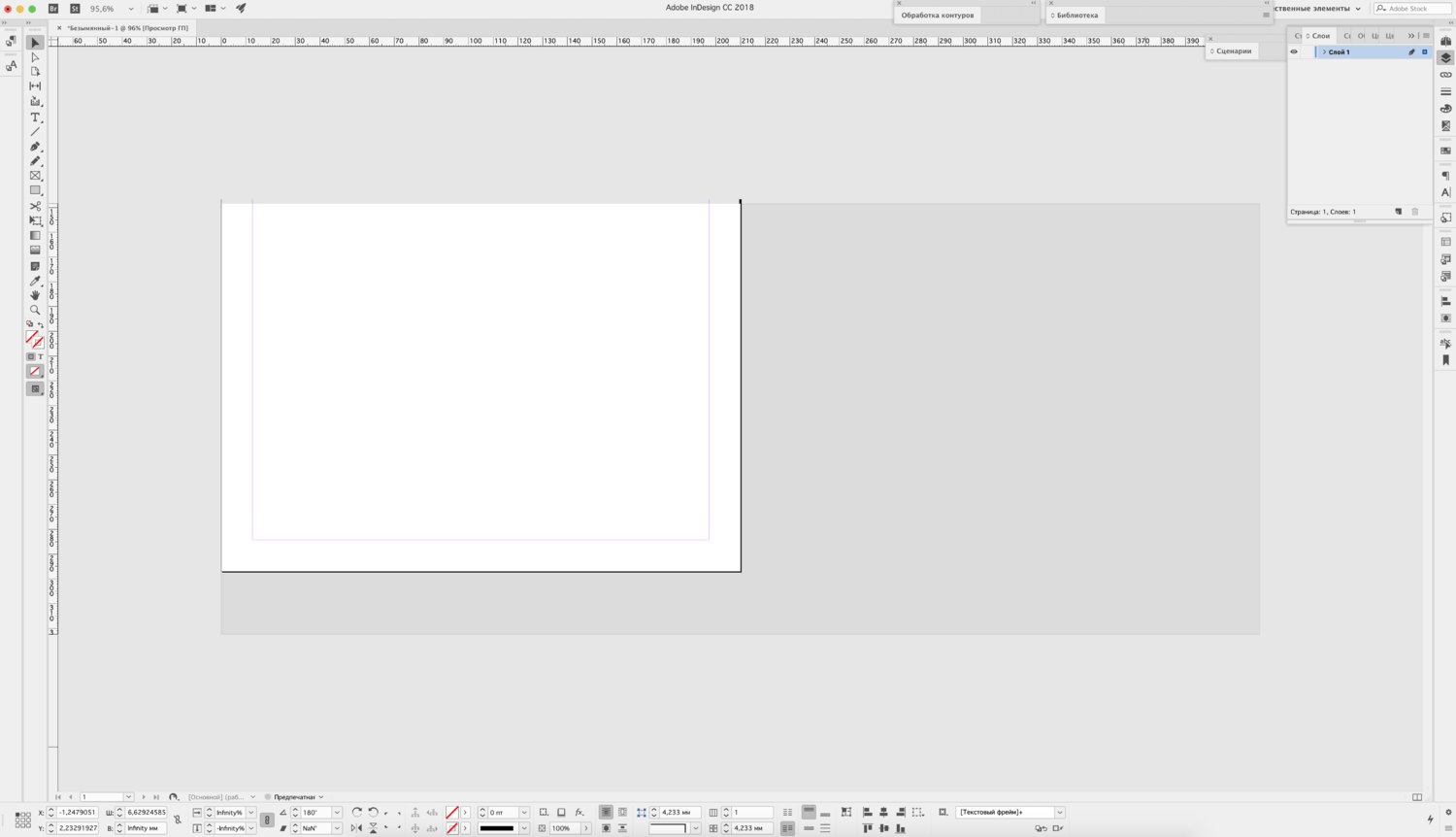Screen dimensions: 1456x837
Task: Toggle split layout view in status bar
Action: 1417,797
